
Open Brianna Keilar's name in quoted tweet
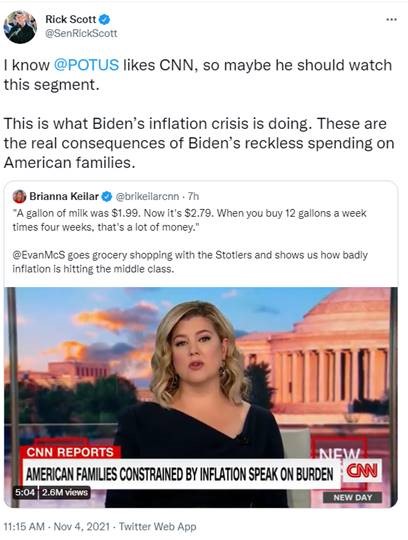(64, 196)
